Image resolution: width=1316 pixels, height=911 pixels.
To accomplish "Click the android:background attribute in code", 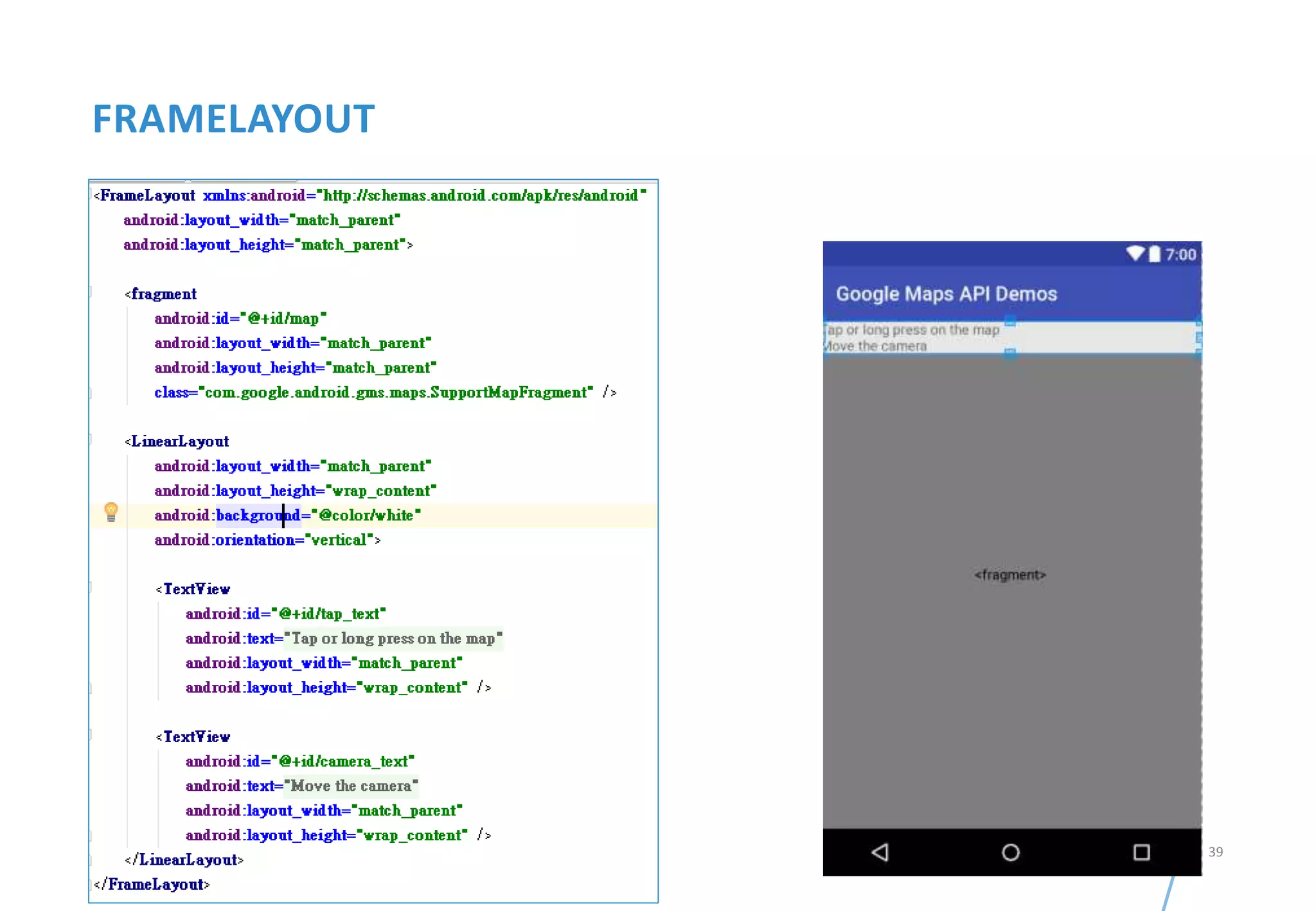I will point(257,516).
